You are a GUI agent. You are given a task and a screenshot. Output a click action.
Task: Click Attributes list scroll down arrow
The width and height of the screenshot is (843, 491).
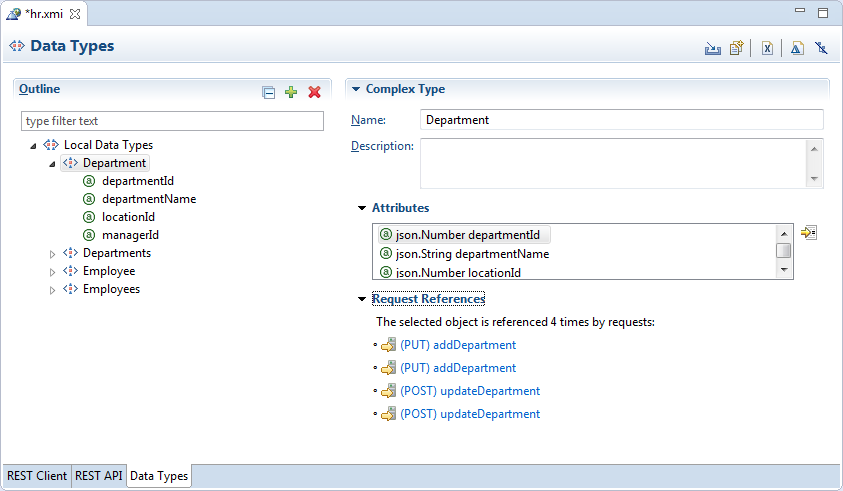[784, 270]
